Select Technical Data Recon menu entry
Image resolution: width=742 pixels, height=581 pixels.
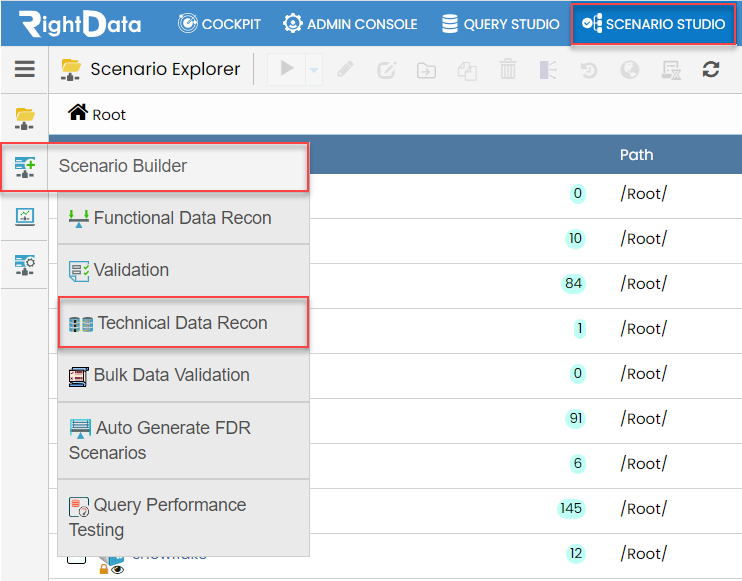(183, 323)
